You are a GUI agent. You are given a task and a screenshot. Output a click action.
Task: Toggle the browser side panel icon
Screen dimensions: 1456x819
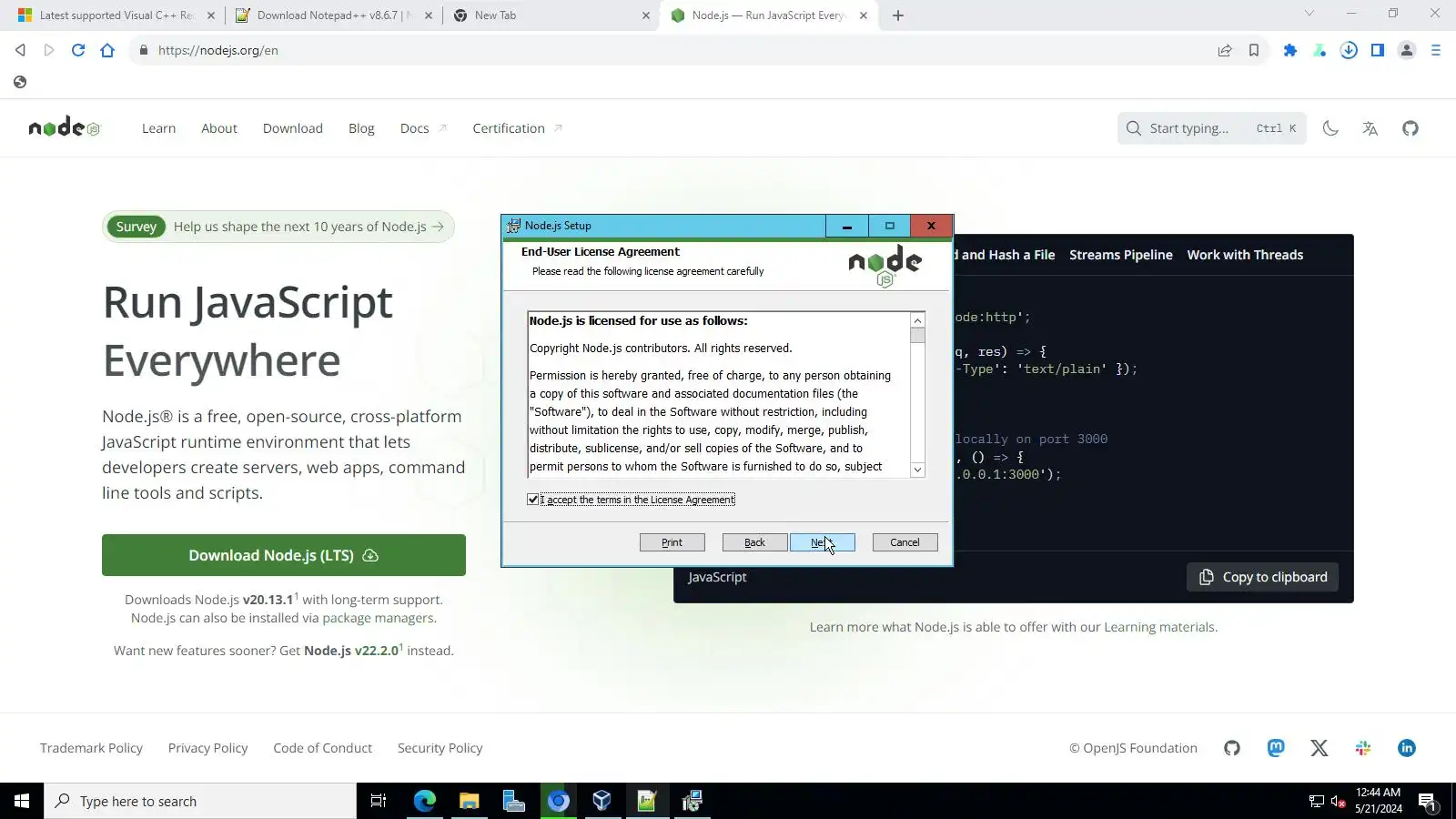pos(1378,50)
